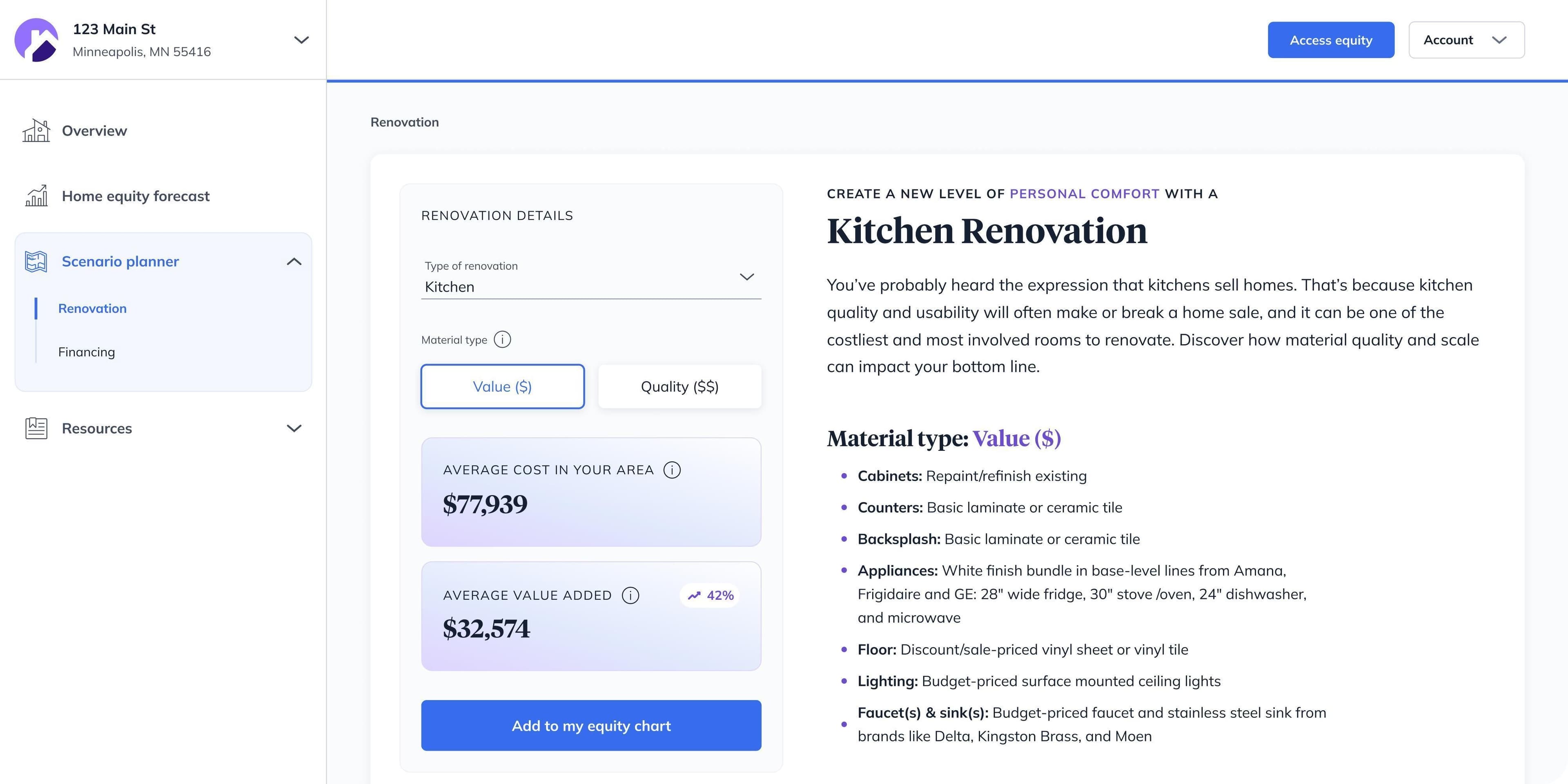Select the Overview house icon
The height and width of the screenshot is (784, 1568).
[x=36, y=130]
